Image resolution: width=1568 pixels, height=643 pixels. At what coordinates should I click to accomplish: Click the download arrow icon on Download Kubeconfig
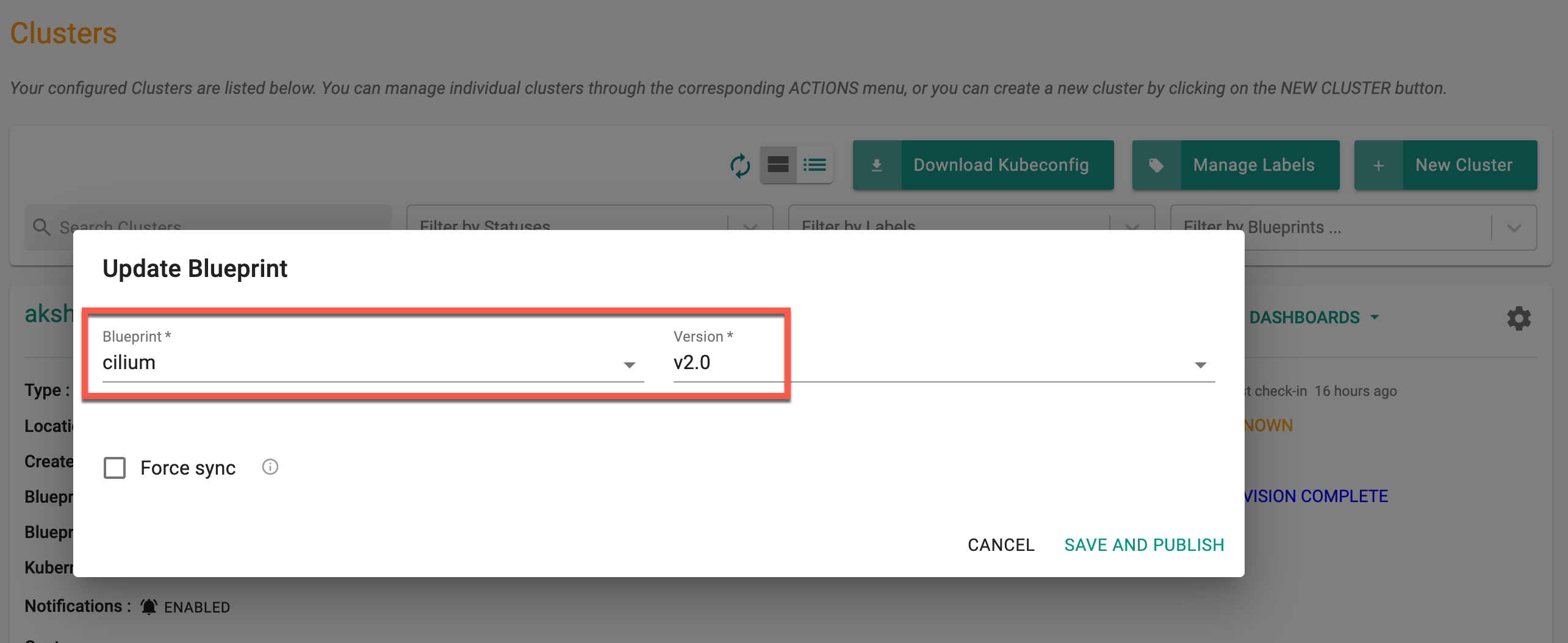click(x=877, y=165)
